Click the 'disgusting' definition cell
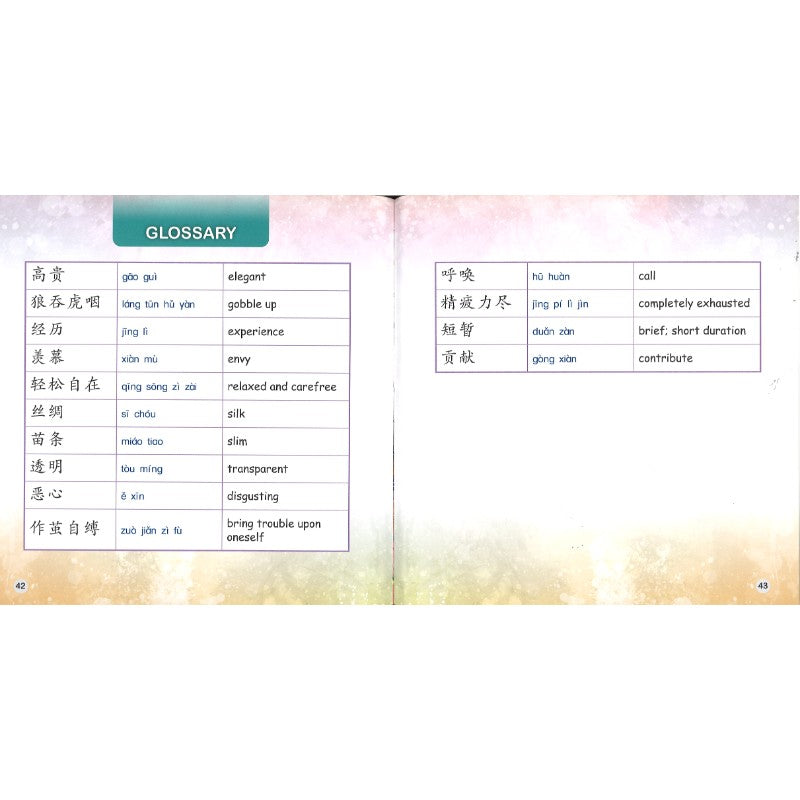The height and width of the screenshot is (800, 800). [x=253, y=496]
